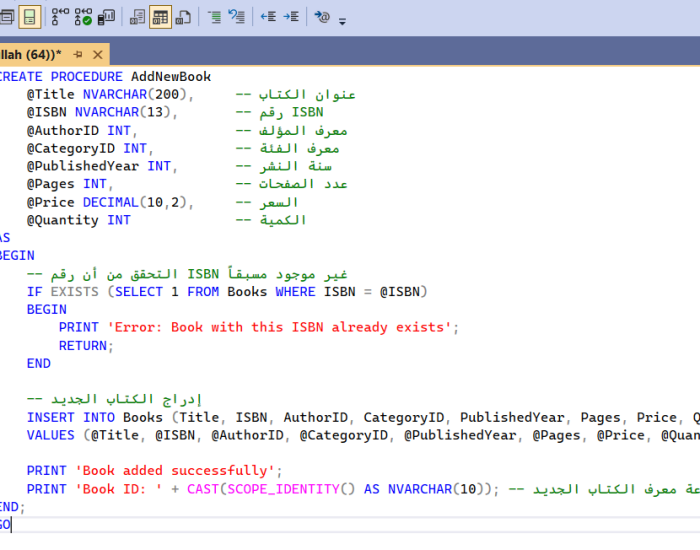The height and width of the screenshot is (550, 700).
Task: Toggle Results to Grid output mode
Action: click(160, 17)
